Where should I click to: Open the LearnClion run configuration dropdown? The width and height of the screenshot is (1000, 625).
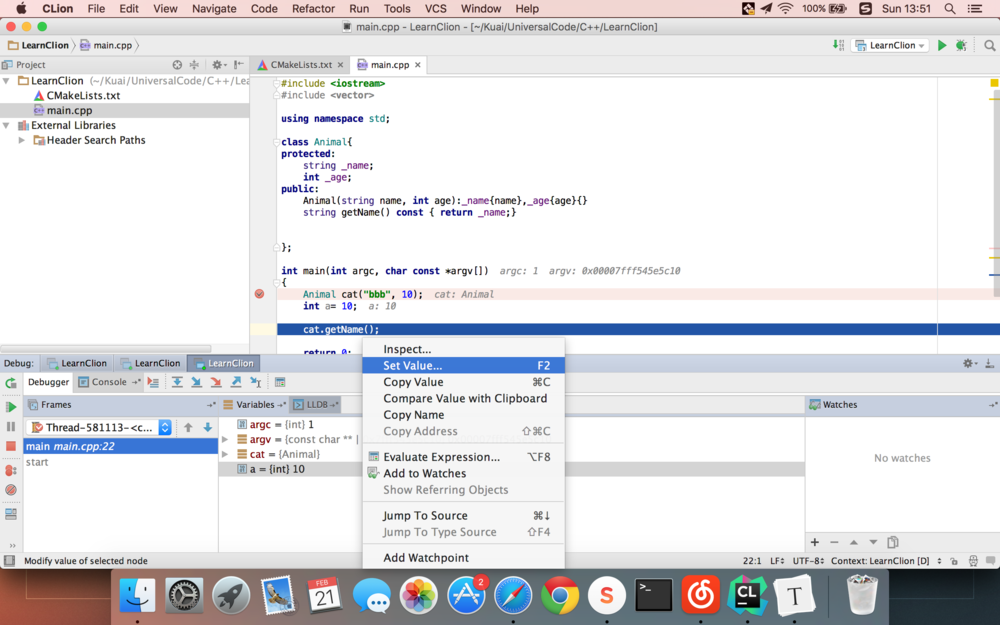click(x=890, y=45)
